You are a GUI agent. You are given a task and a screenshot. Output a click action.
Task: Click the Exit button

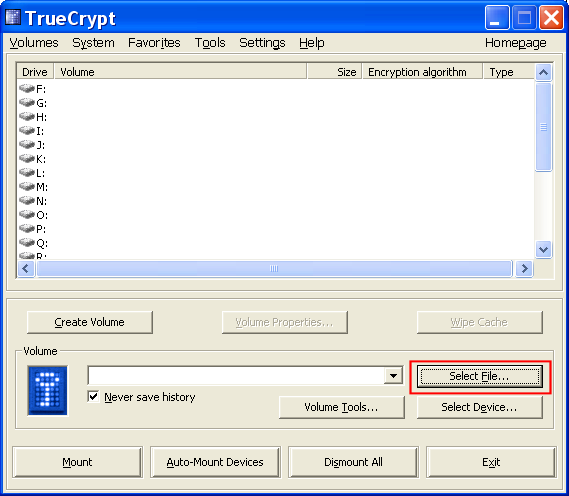click(x=491, y=462)
